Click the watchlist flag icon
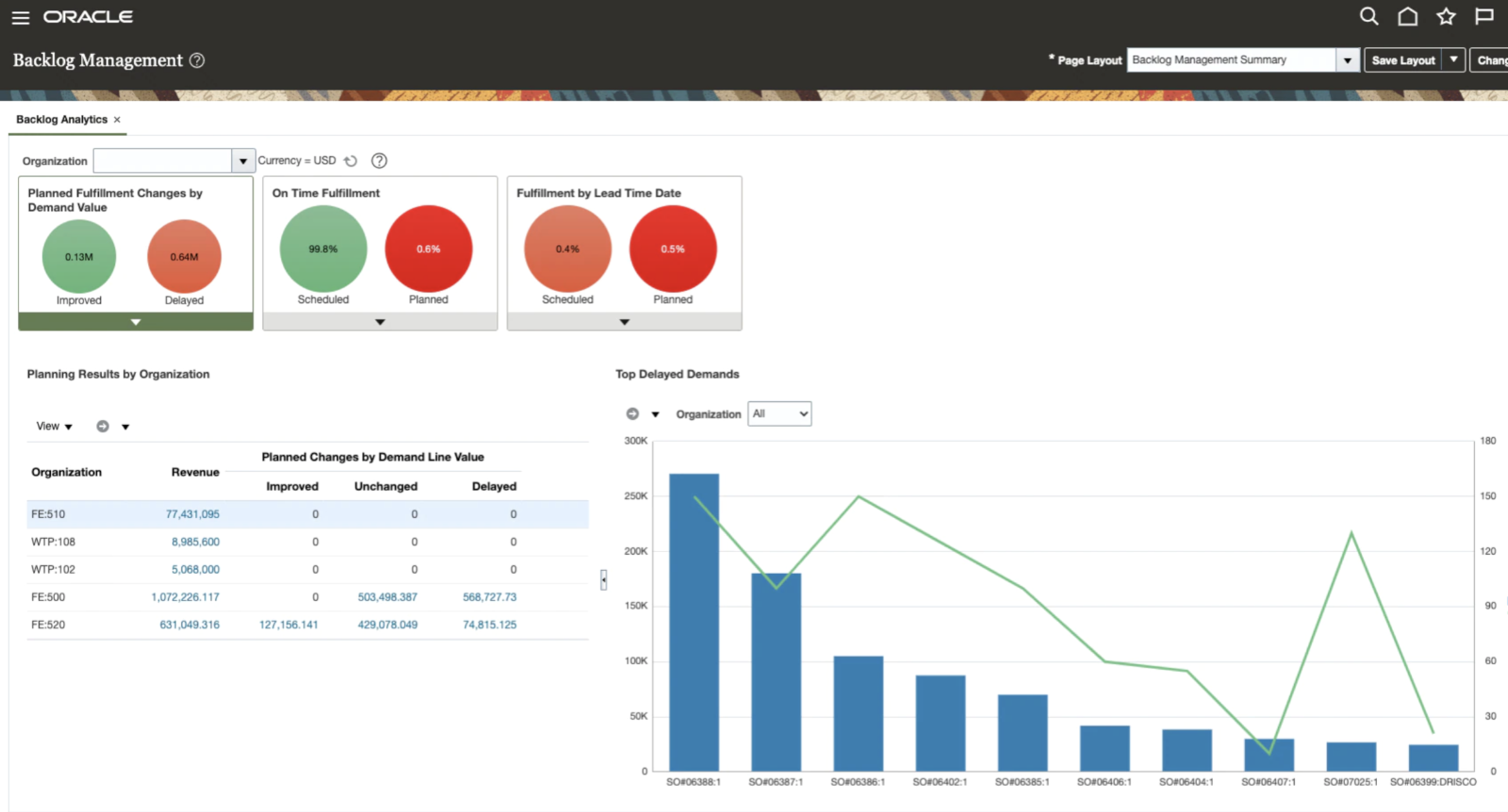This screenshot has width=1508, height=812. (x=1484, y=16)
